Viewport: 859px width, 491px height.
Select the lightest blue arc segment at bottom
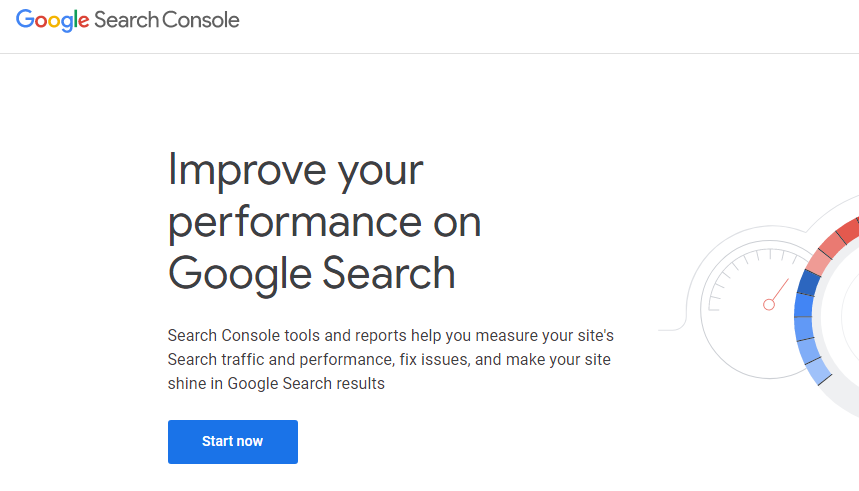pos(817,370)
